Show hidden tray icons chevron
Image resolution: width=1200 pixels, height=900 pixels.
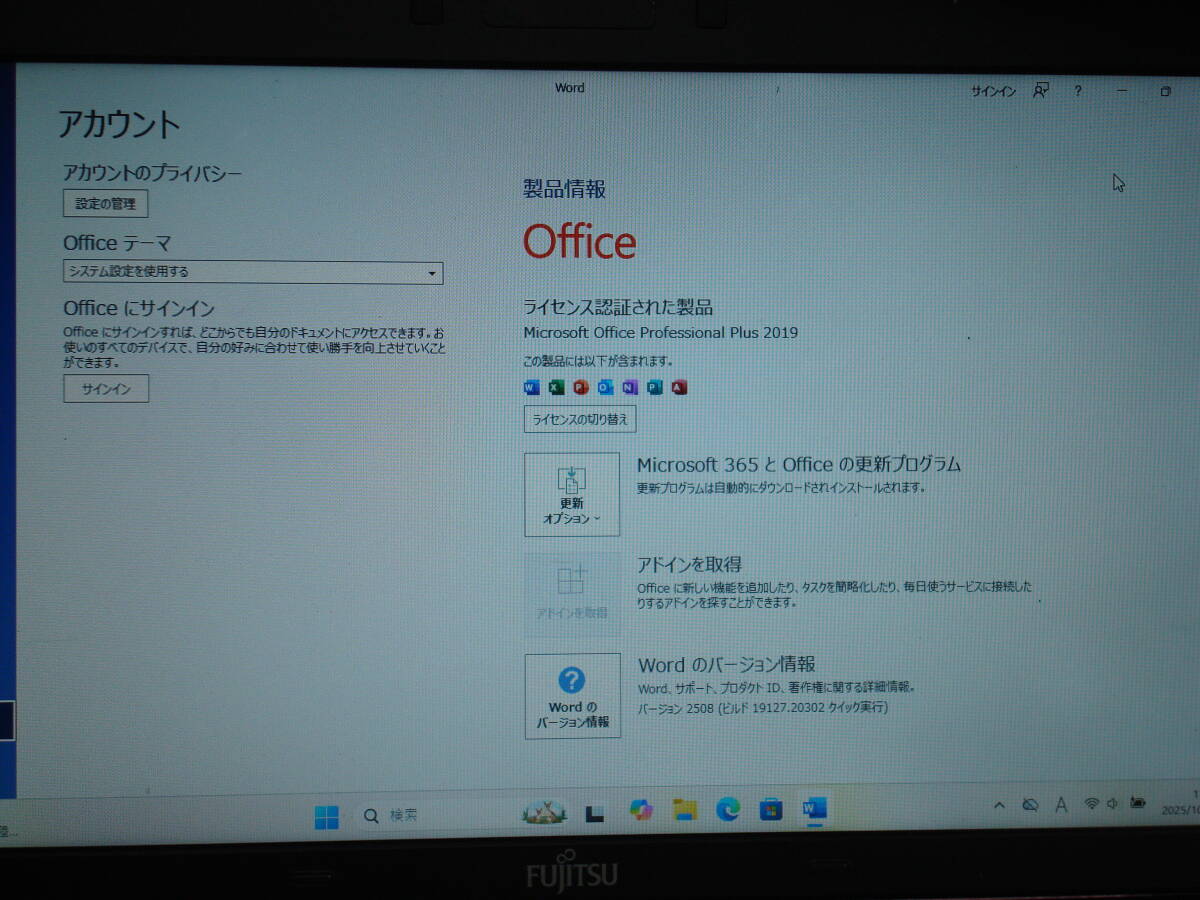click(999, 805)
